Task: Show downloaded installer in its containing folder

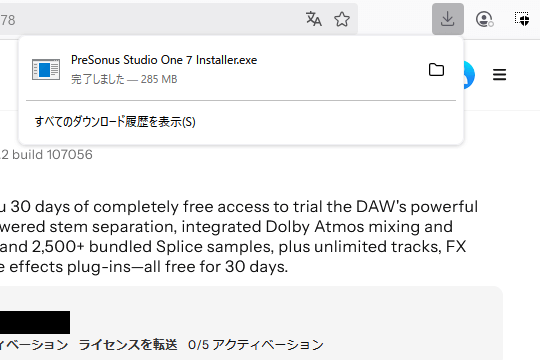Action: (436, 70)
